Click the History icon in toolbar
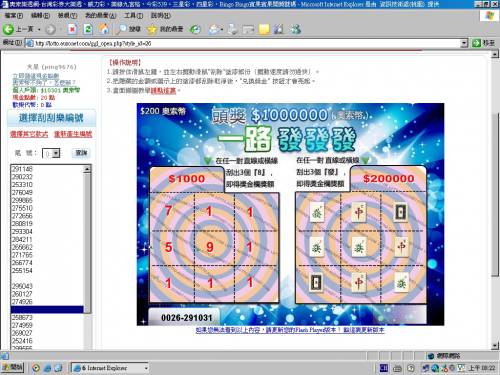Viewport: 500px width, 375px height. pyautogui.click(x=195, y=29)
